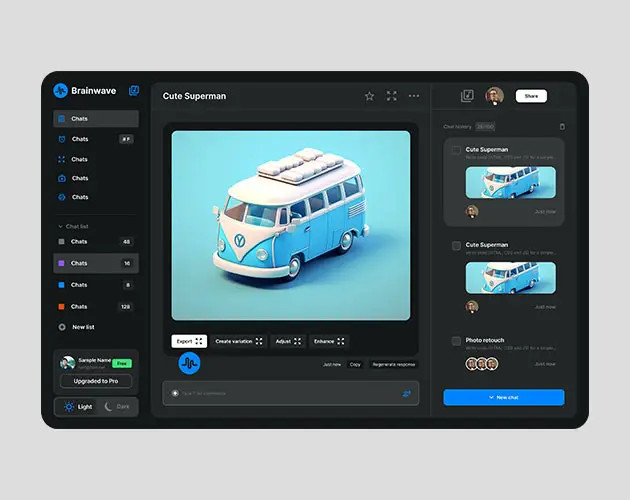The width and height of the screenshot is (630, 500).
Task: Star the Cute Superman chat
Action: [x=369, y=96]
